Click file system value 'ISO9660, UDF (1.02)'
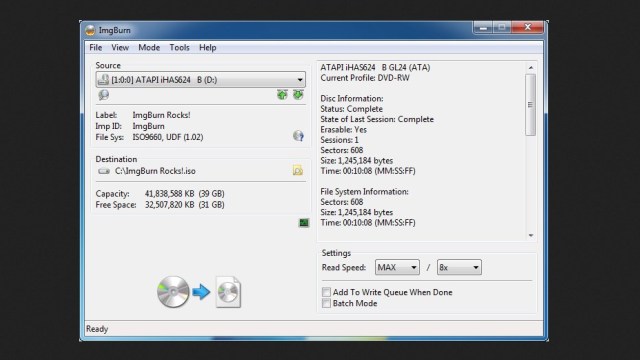The width and height of the screenshot is (640, 360). tap(168, 137)
